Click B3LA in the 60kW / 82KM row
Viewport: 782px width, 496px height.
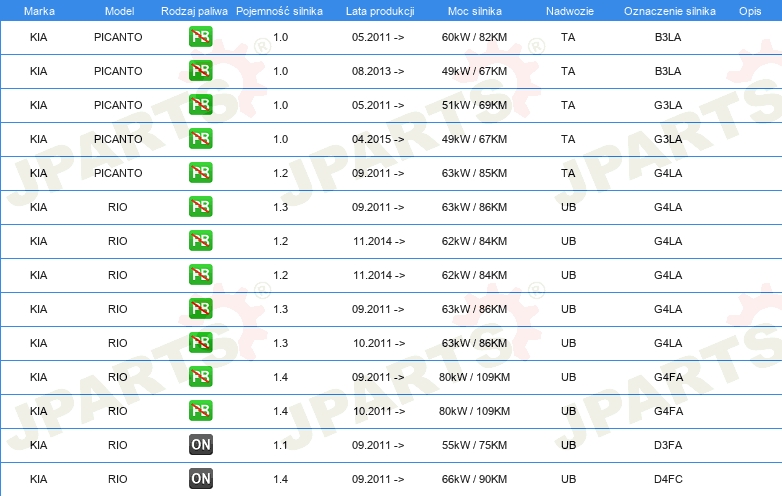pos(668,37)
